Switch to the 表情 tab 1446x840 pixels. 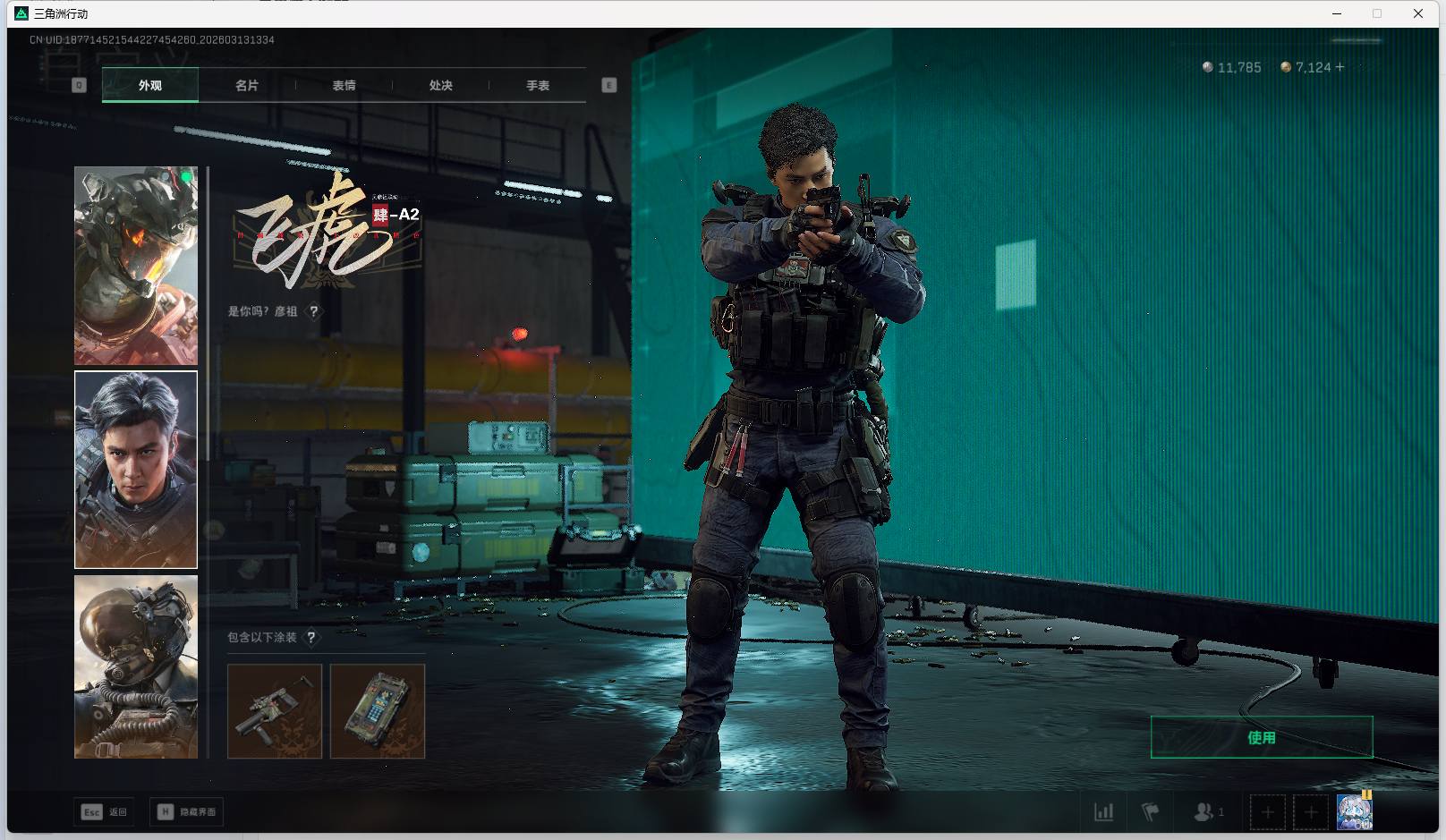344,86
